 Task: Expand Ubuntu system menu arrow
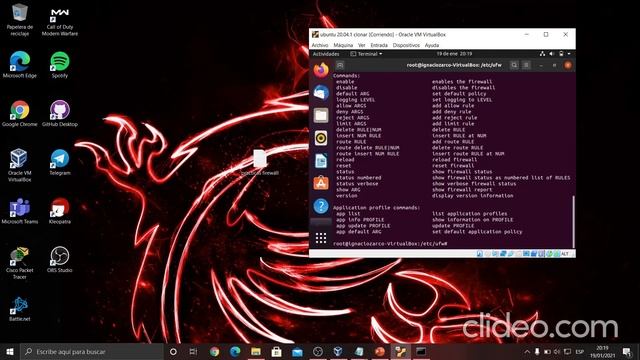[x=569, y=54]
